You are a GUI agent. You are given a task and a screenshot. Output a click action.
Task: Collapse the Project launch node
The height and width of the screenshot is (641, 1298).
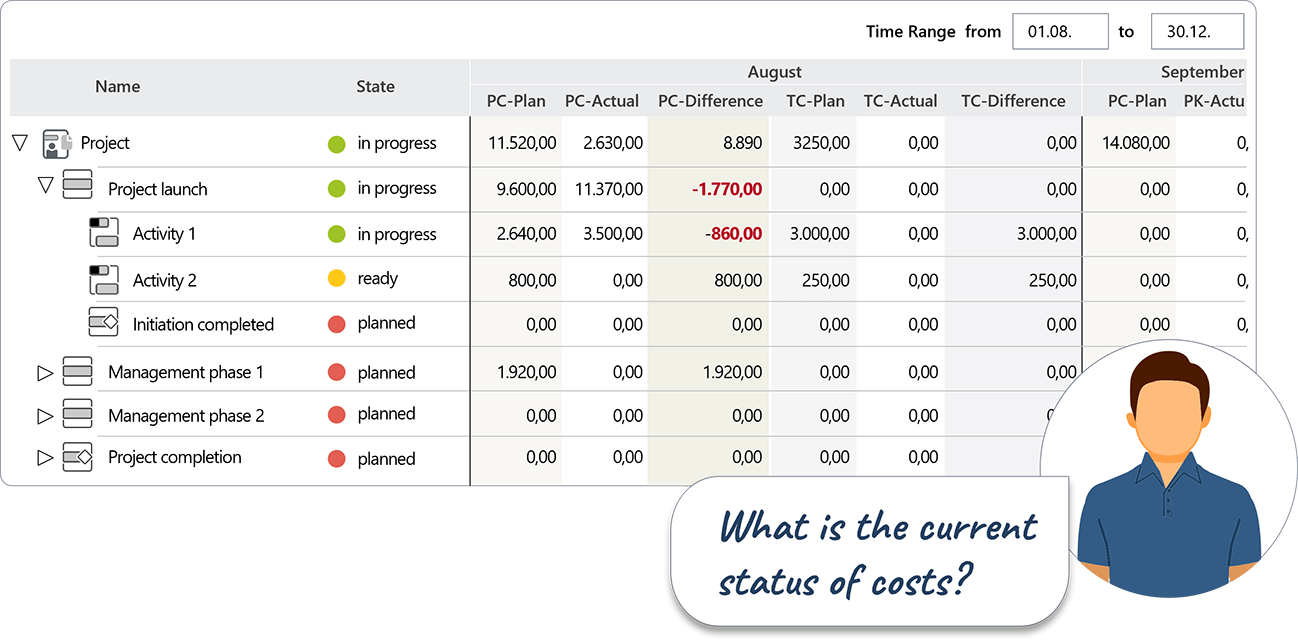click(44, 185)
